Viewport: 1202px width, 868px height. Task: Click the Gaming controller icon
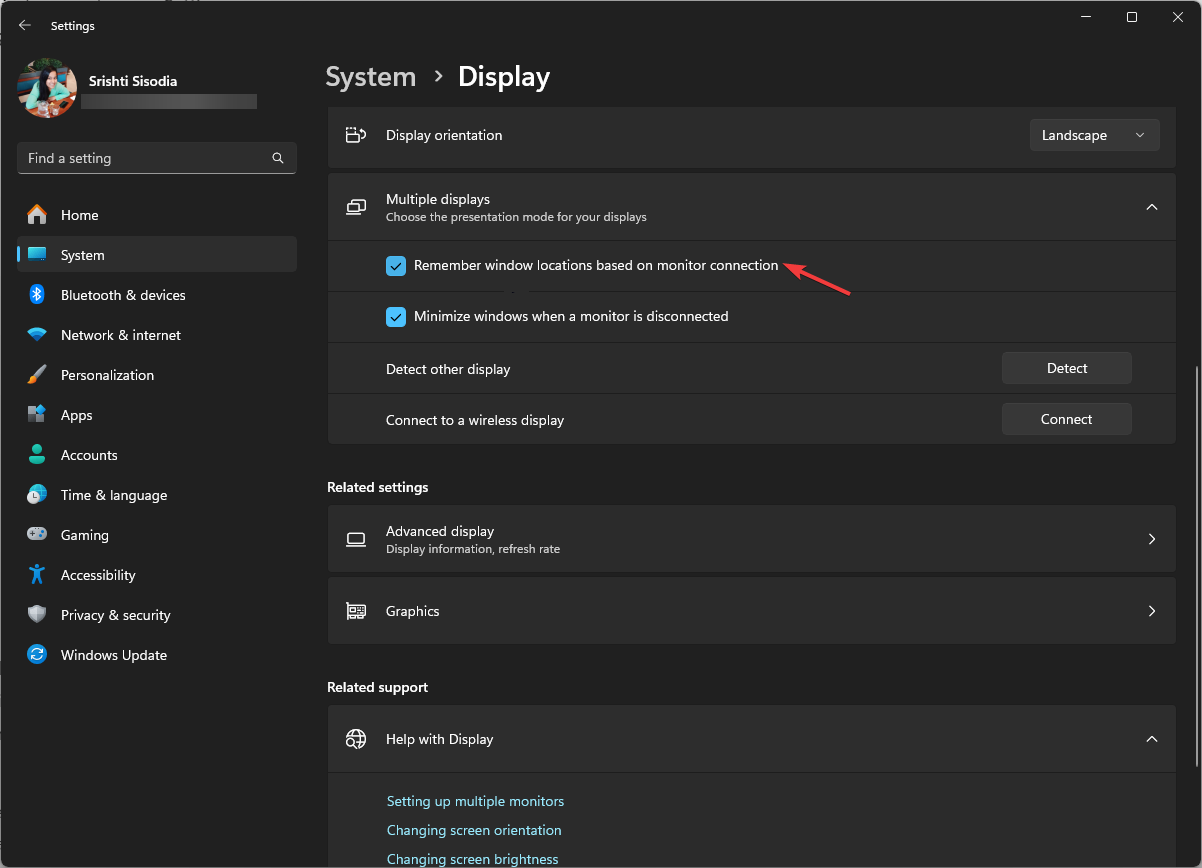click(37, 535)
